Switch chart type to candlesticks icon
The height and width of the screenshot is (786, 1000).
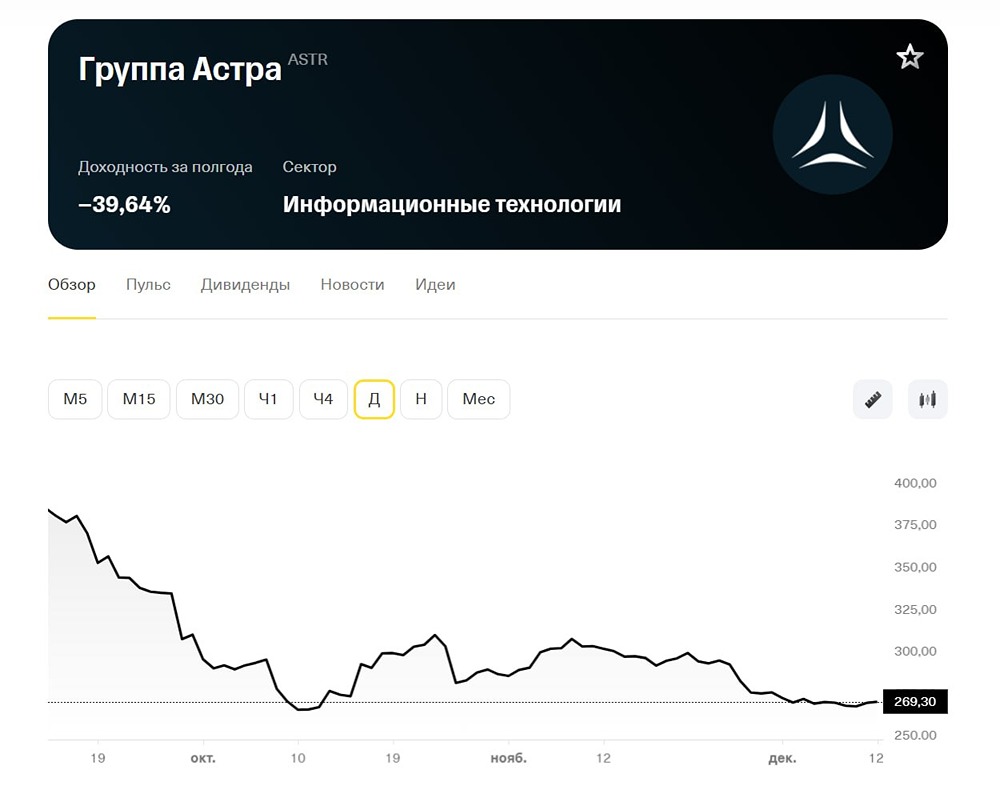926,399
